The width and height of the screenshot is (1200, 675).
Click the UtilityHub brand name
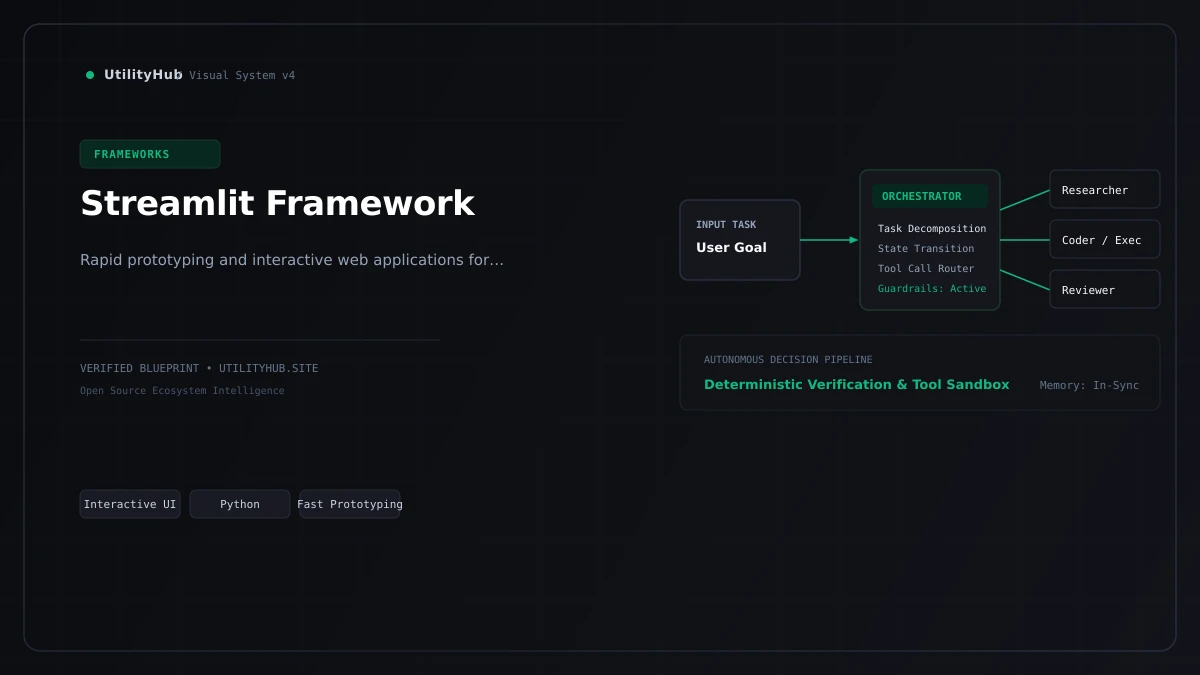(143, 75)
